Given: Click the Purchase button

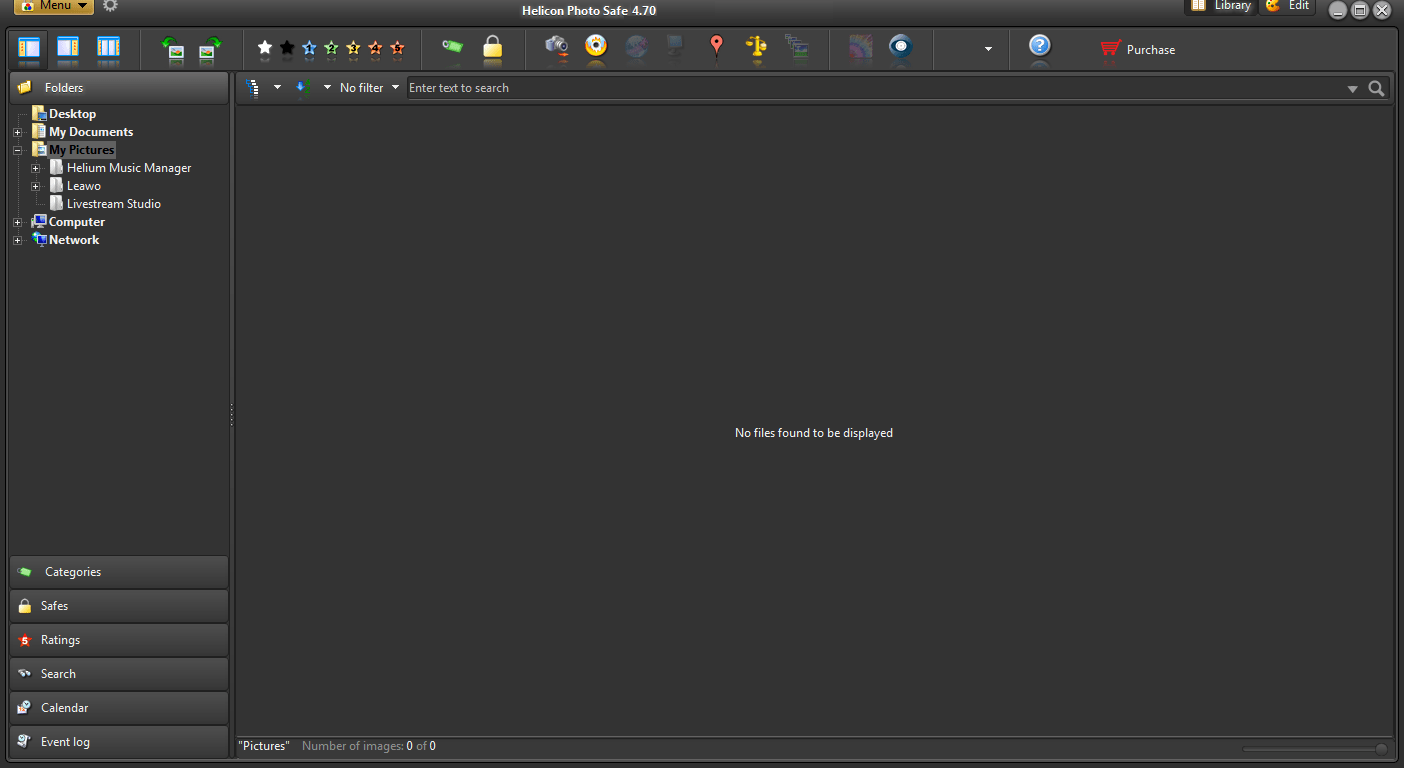Looking at the screenshot, I should 1138,49.
